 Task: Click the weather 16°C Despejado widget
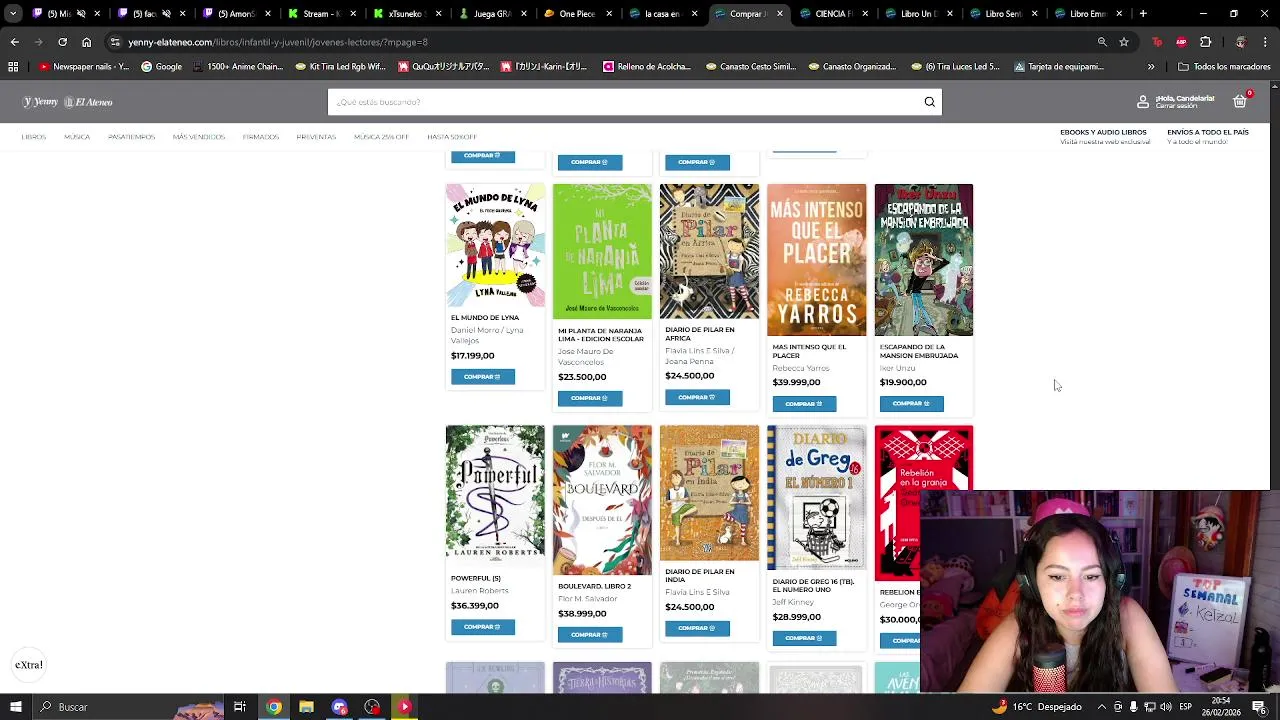(x=1036, y=707)
